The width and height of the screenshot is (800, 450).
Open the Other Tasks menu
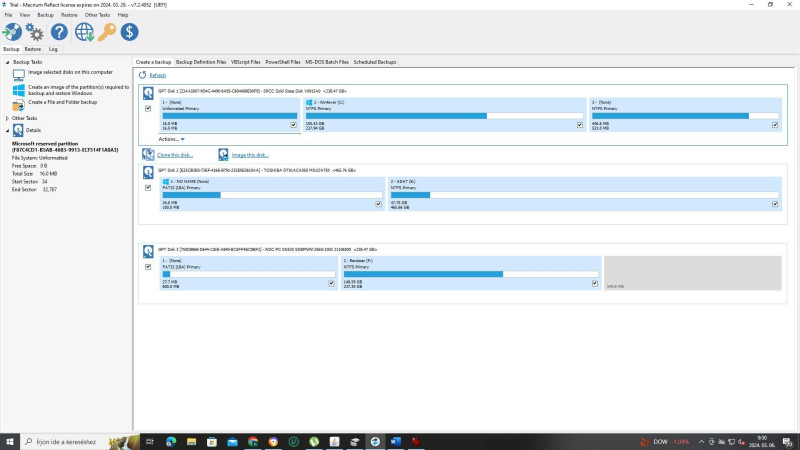pos(97,15)
